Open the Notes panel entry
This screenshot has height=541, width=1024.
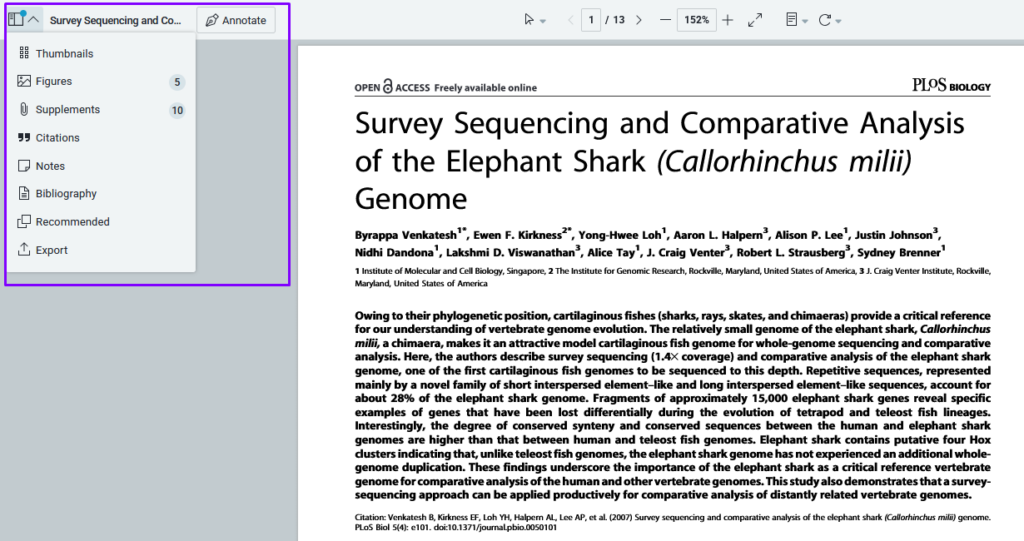tap(50, 166)
